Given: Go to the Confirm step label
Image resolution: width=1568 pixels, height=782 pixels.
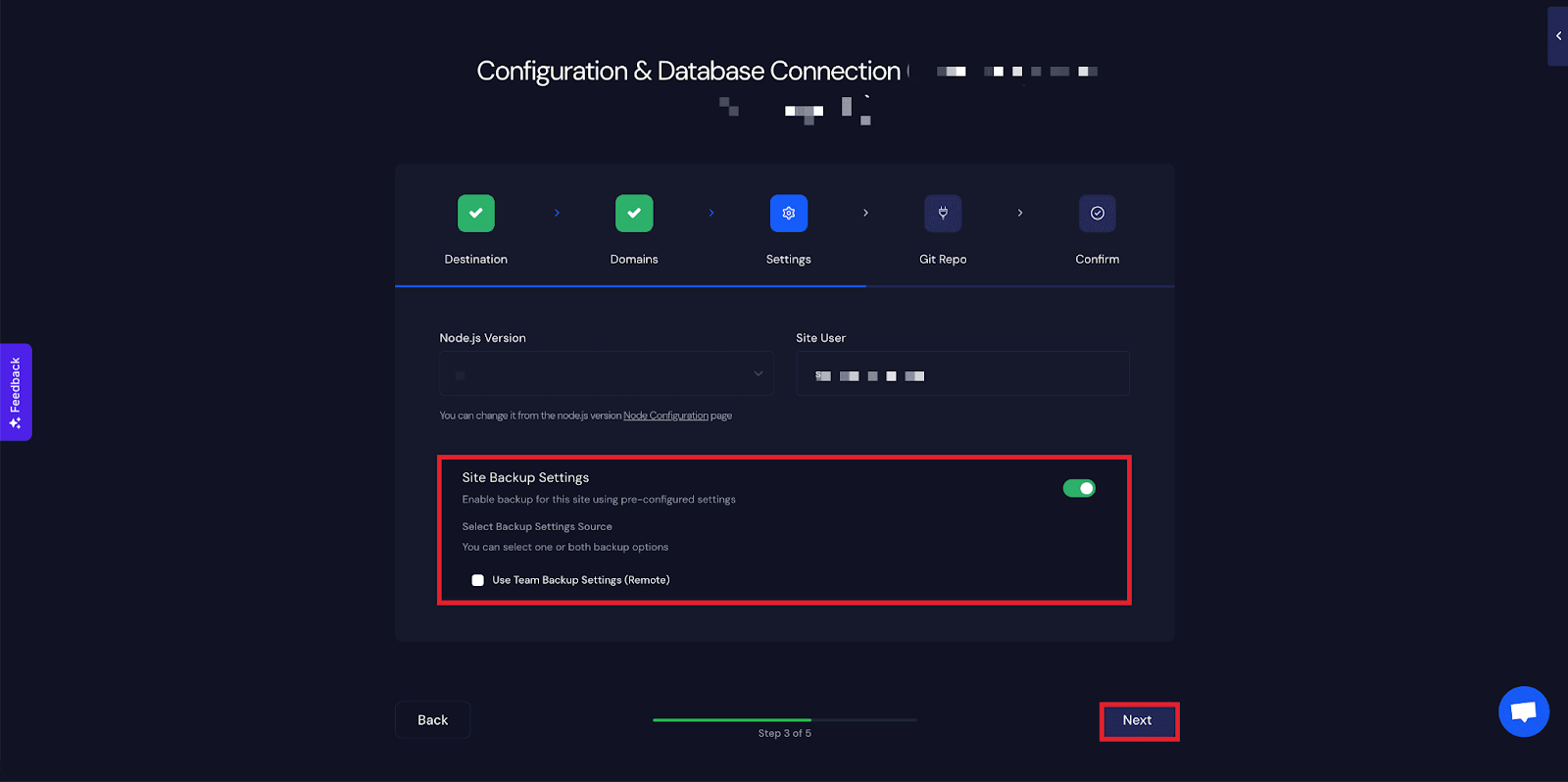Looking at the screenshot, I should point(1097,260).
